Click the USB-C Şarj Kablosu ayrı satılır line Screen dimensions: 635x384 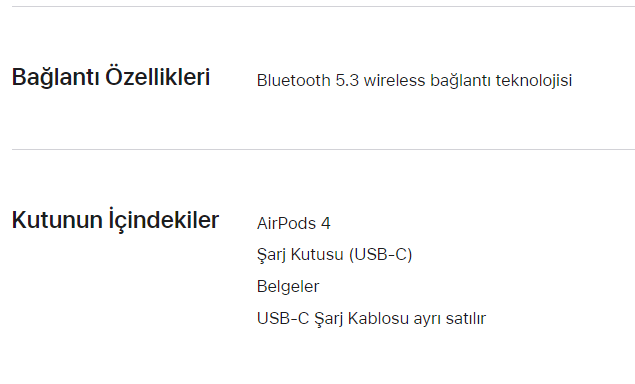point(371,318)
